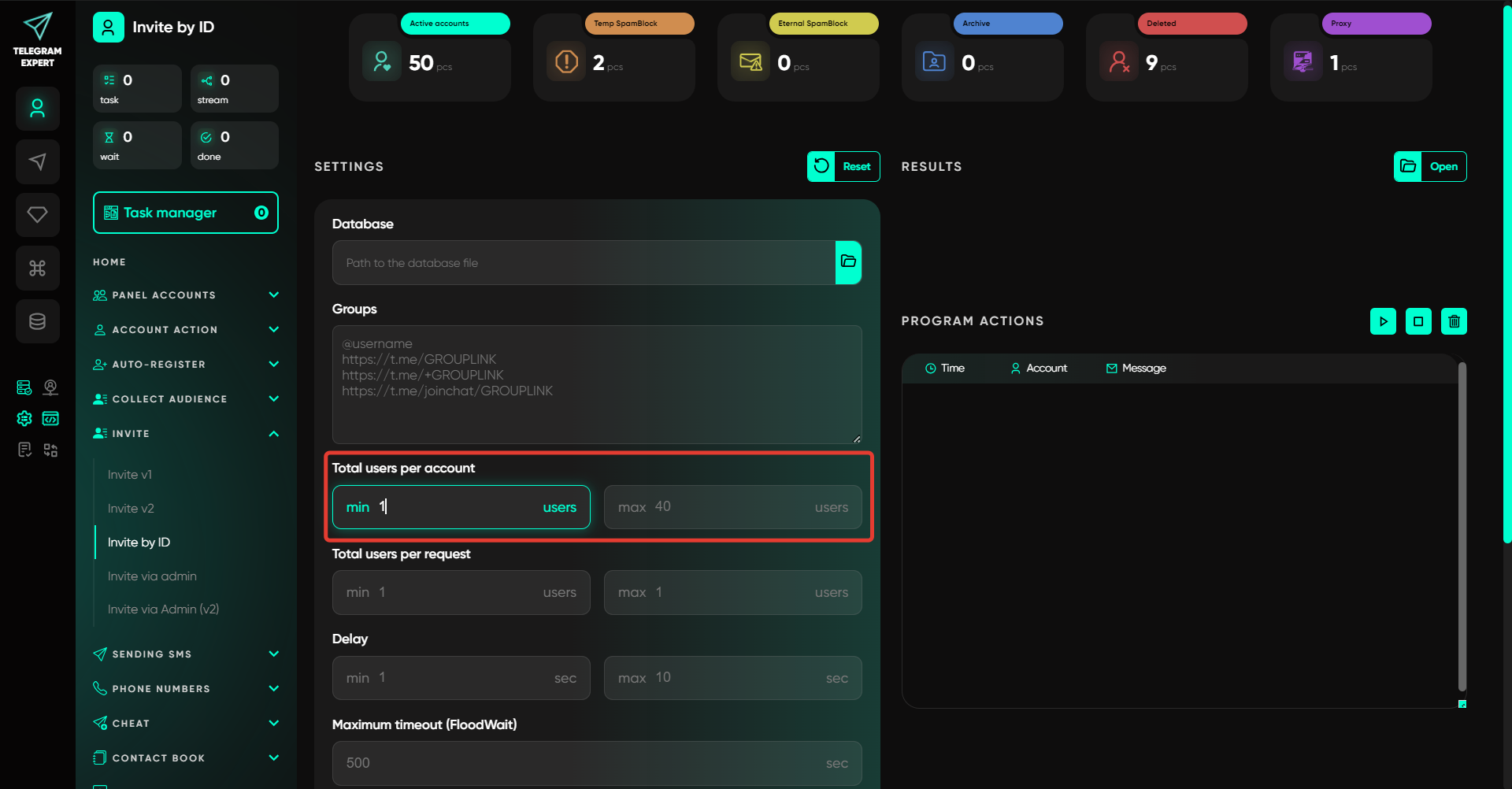Viewport: 1512px width, 789px height.
Task: Open the Task manager button
Action: pos(186,213)
